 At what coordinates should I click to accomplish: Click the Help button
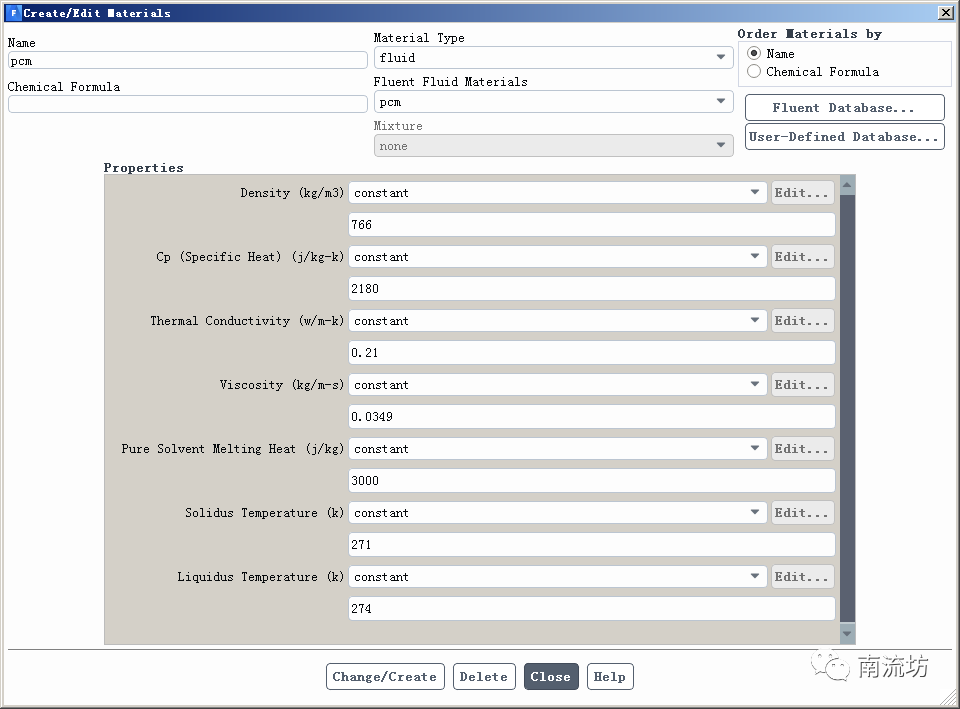(609, 677)
